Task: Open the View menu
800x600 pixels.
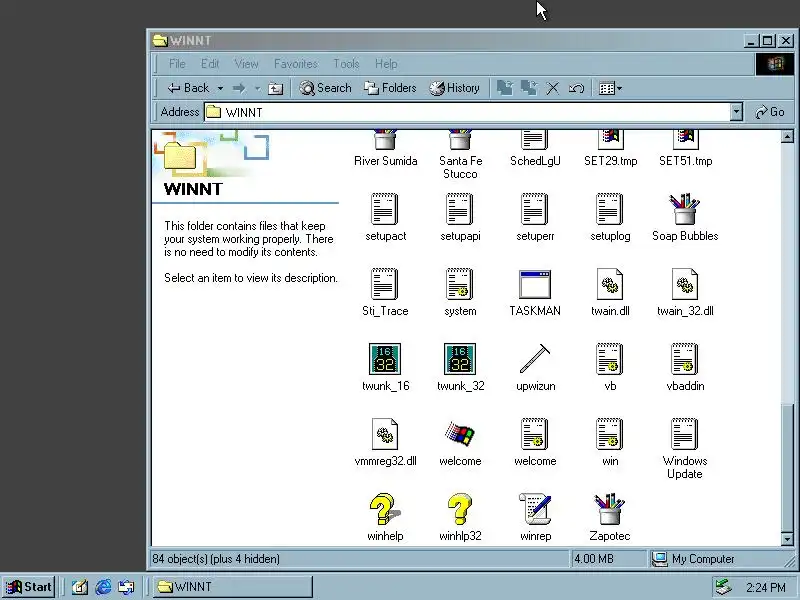Action: (x=246, y=64)
